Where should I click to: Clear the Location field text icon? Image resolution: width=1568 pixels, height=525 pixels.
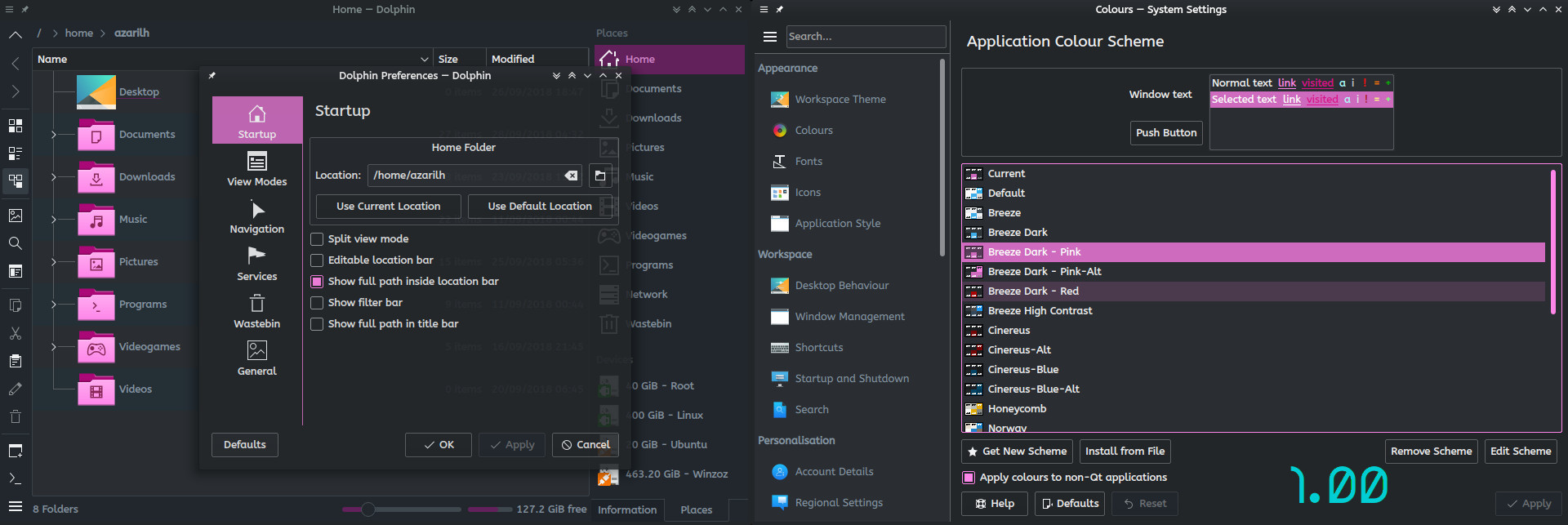pos(571,176)
